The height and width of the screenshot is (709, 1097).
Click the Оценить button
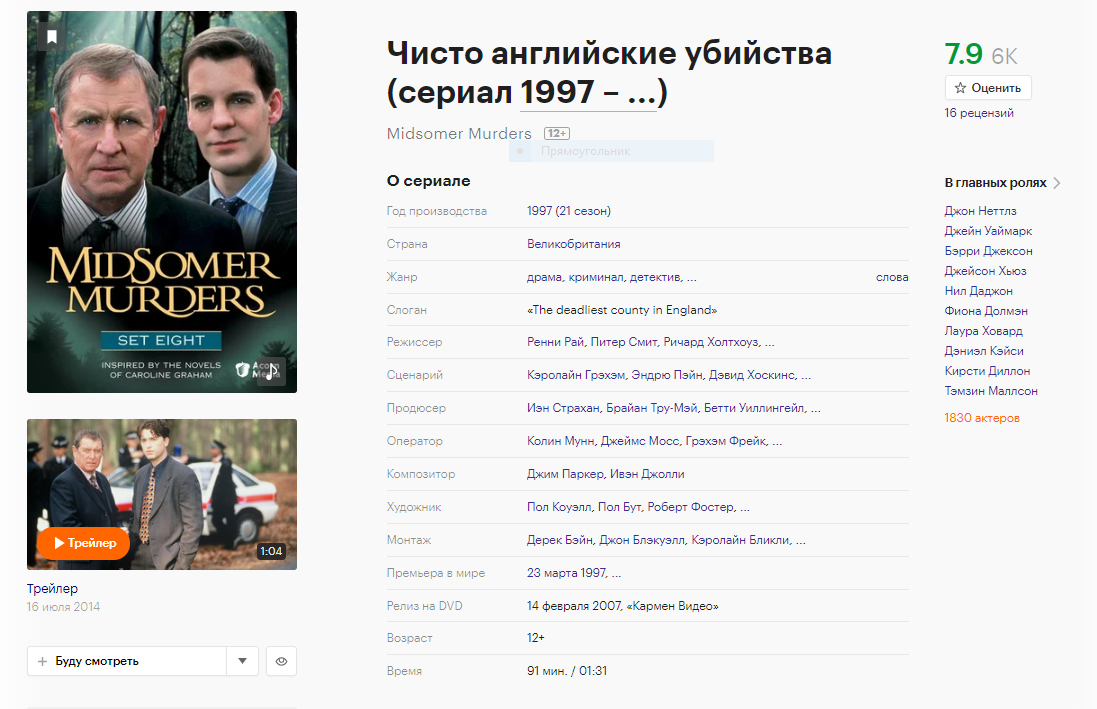(987, 87)
